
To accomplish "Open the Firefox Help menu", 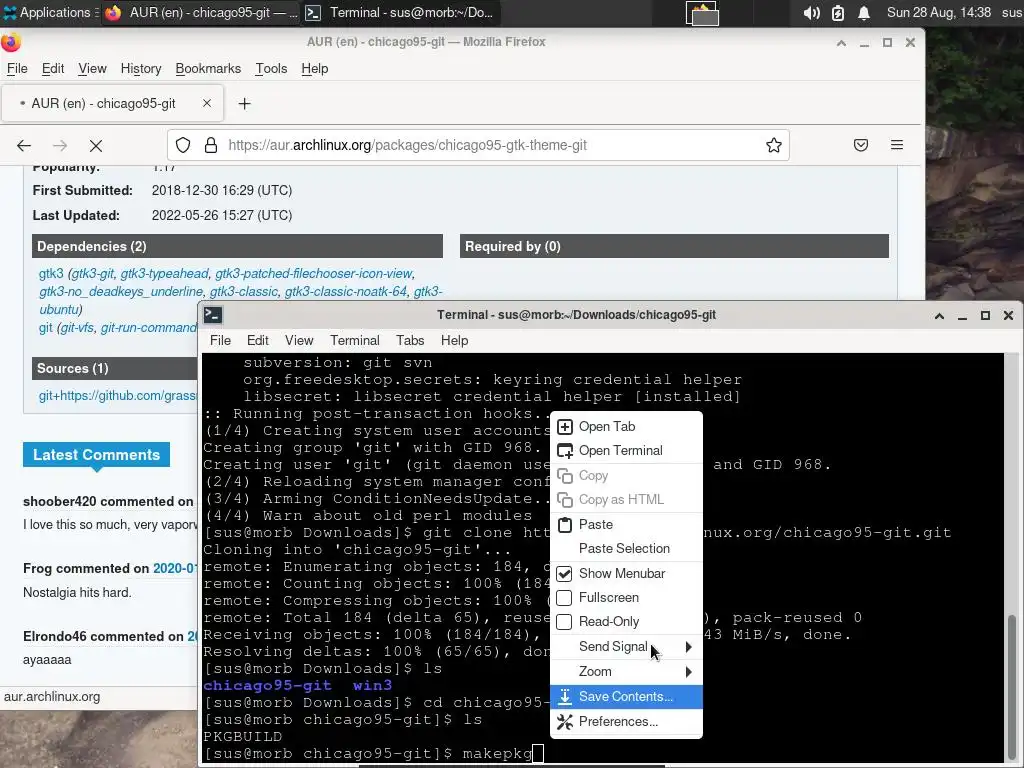I will (314, 69).
